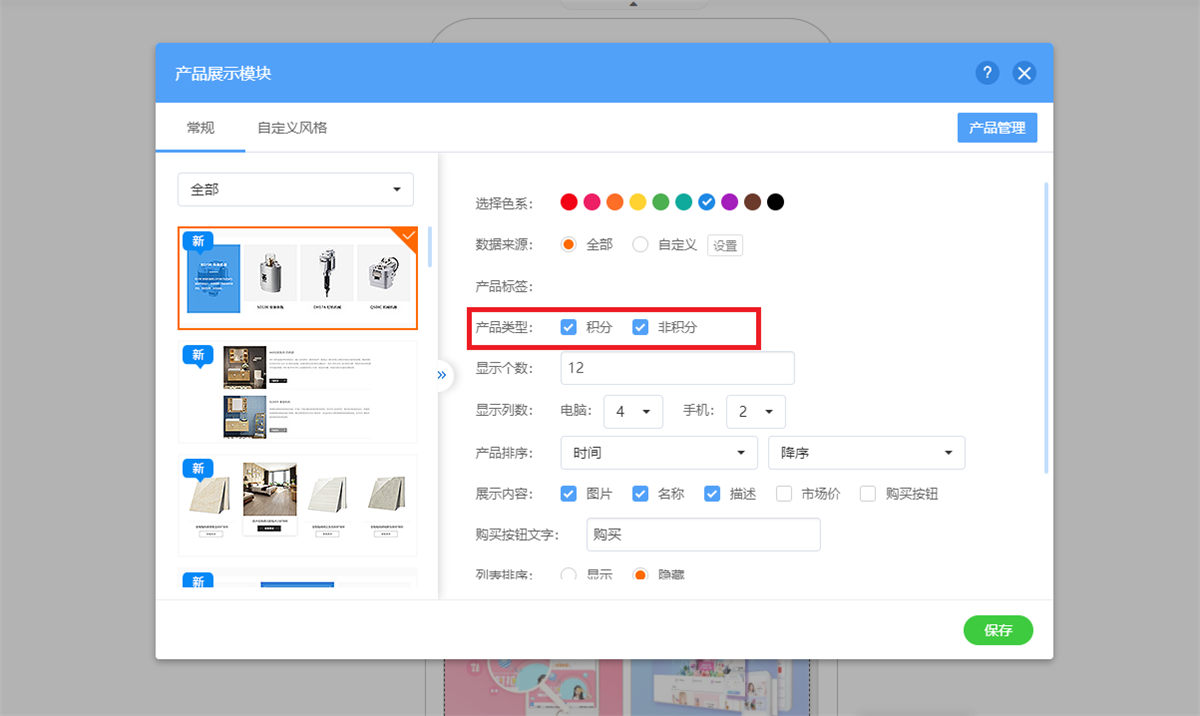Select the third template with tile products
The width and height of the screenshot is (1200, 716).
(x=298, y=505)
